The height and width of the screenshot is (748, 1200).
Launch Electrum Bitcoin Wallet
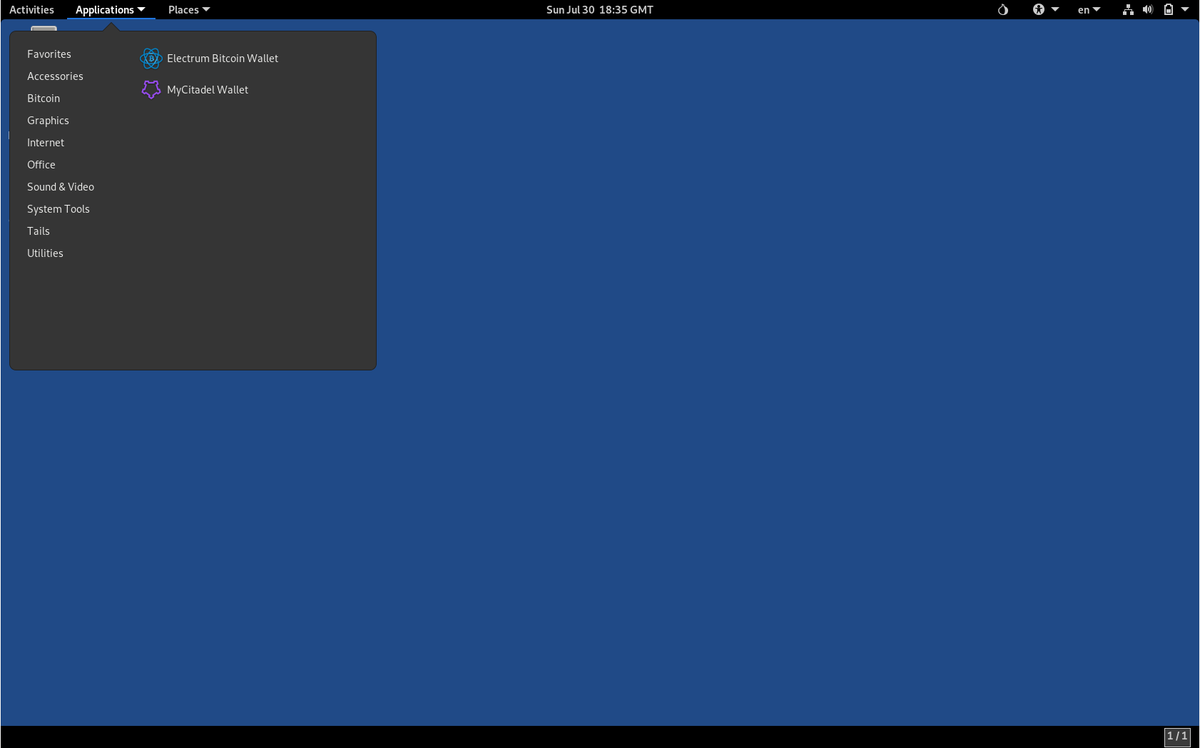pyautogui.click(x=210, y=58)
